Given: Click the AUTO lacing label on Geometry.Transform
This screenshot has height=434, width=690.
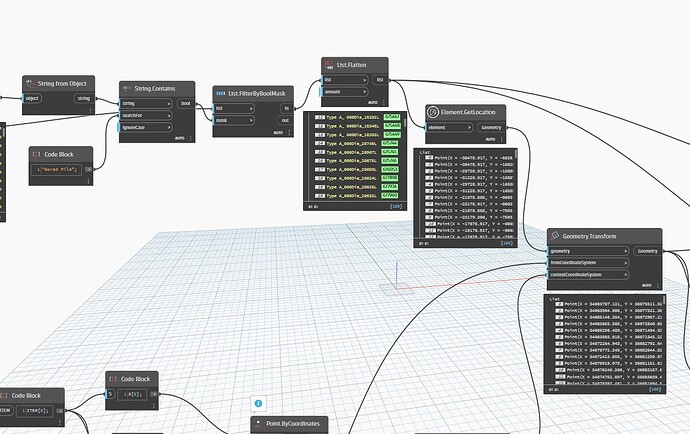Looking at the screenshot, I should pos(646,285).
